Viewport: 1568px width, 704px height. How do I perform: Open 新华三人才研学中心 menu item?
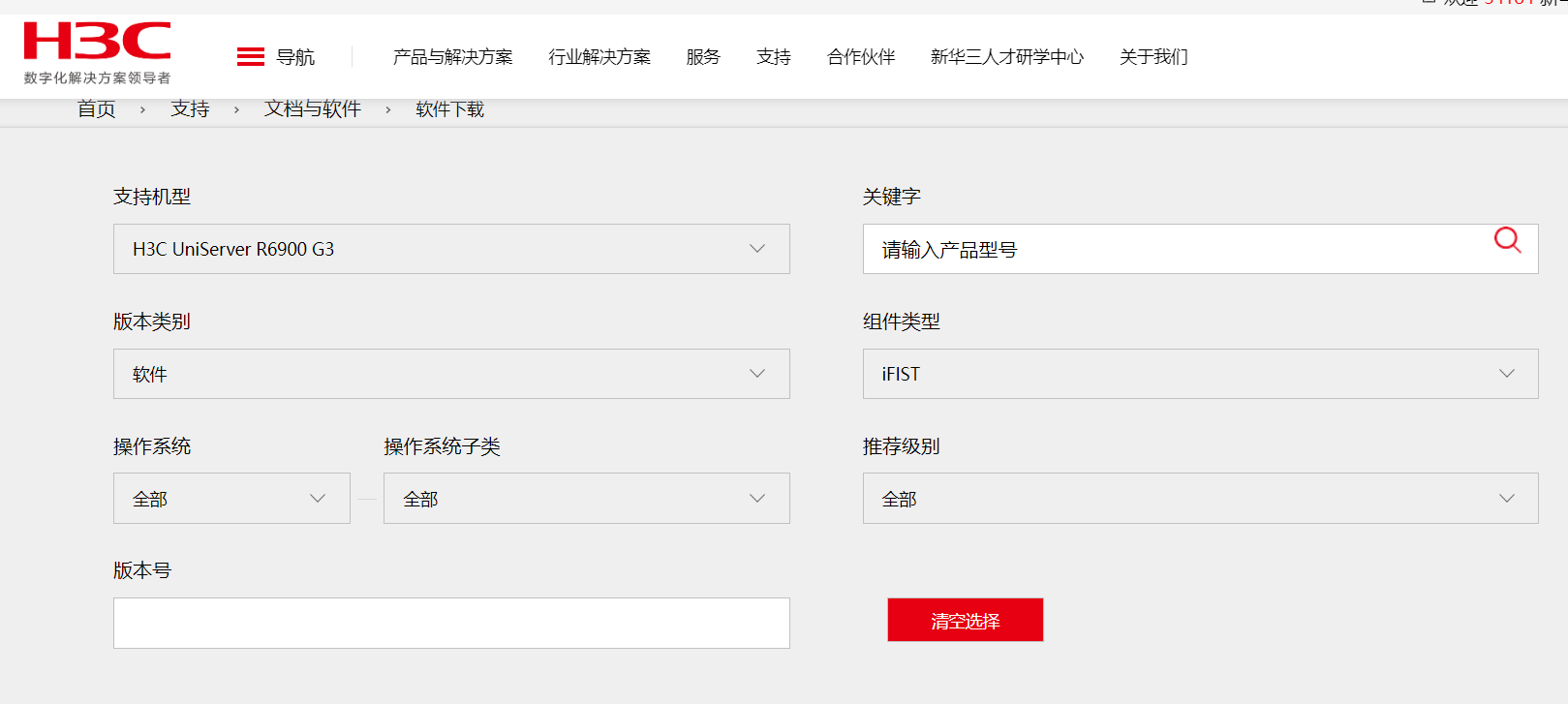pos(1007,57)
